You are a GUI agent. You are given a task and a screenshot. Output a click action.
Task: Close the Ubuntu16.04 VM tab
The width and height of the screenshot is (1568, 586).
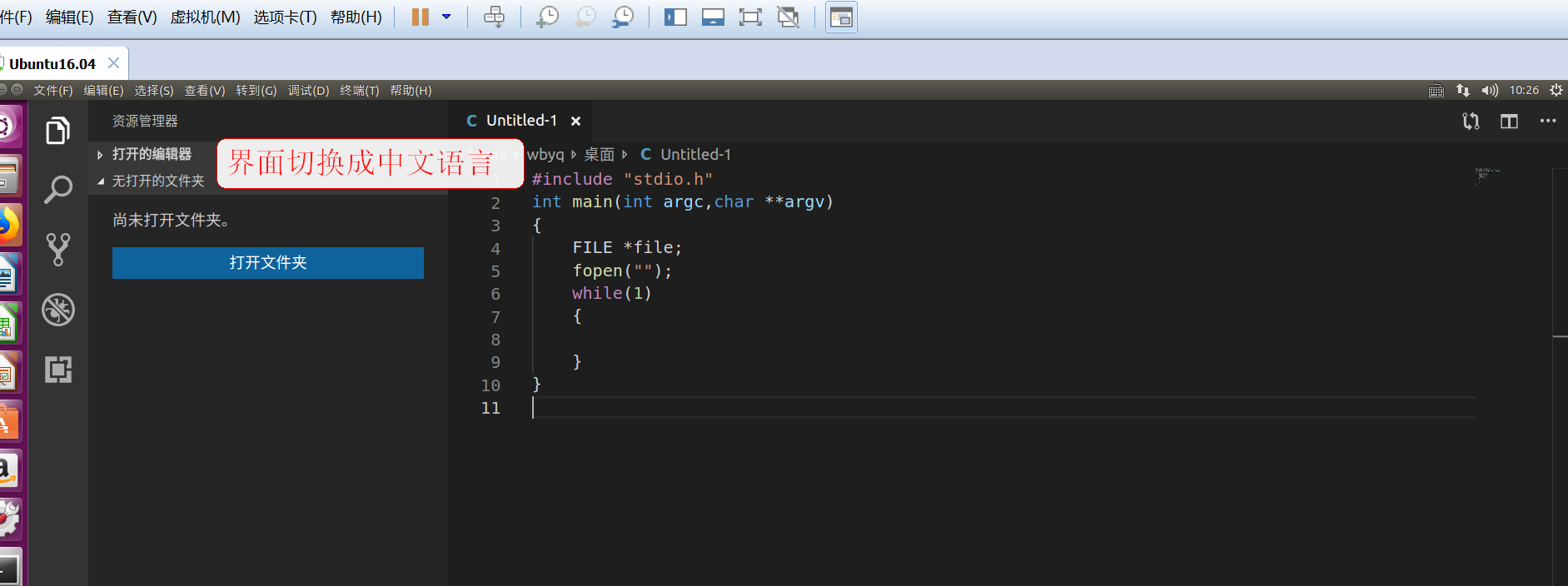tap(114, 63)
